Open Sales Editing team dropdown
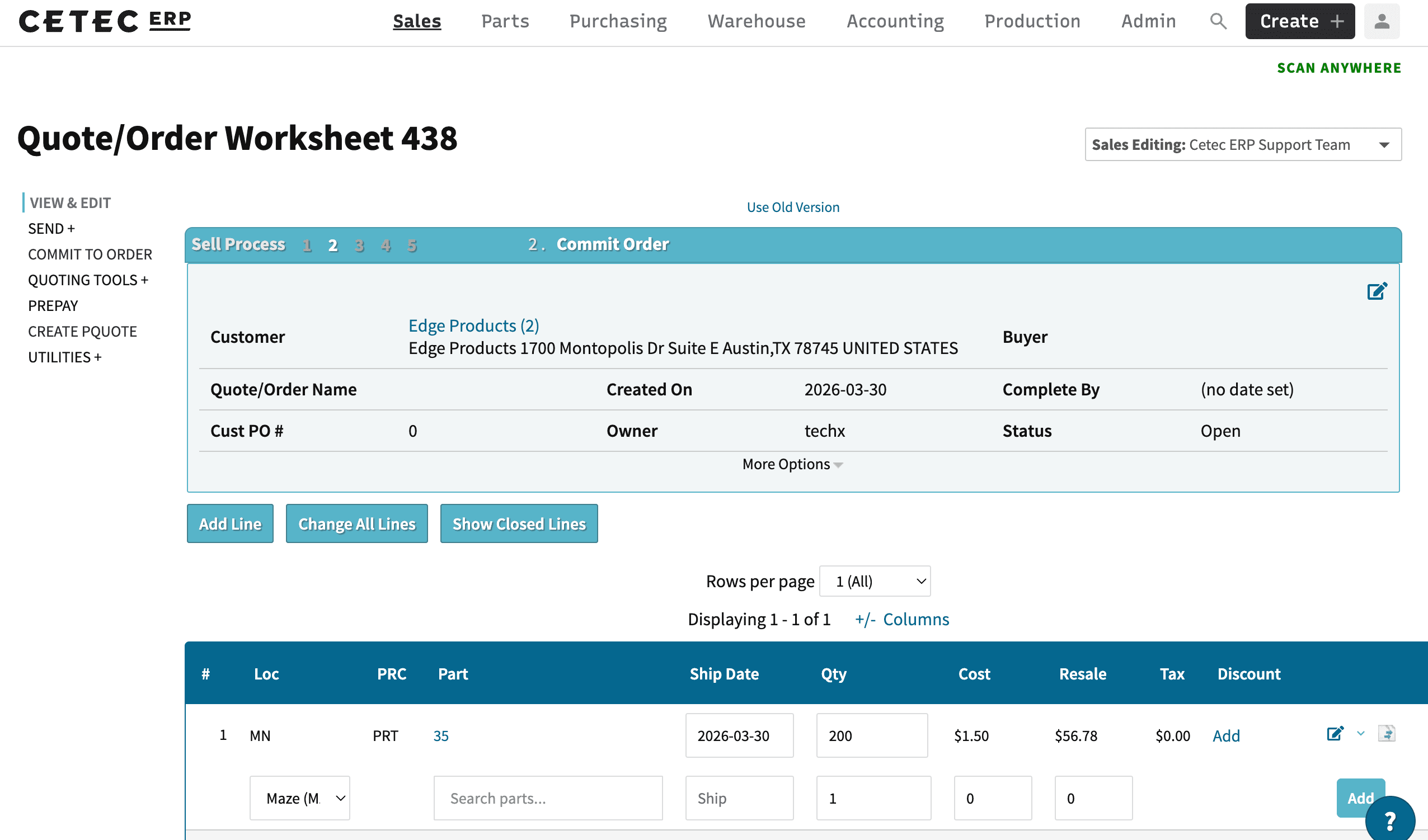 click(x=1243, y=145)
